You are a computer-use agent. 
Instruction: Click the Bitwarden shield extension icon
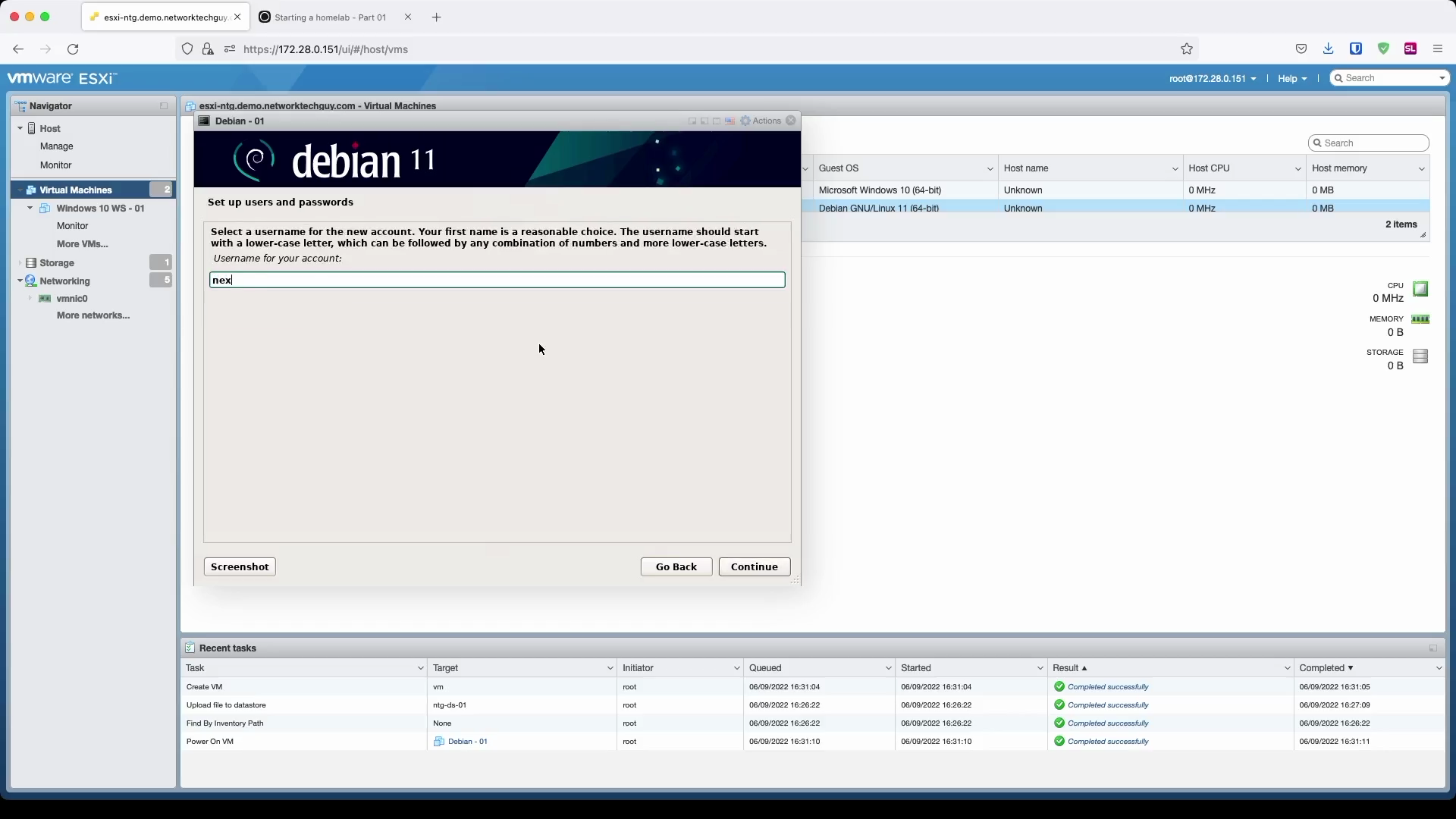[x=1356, y=49]
